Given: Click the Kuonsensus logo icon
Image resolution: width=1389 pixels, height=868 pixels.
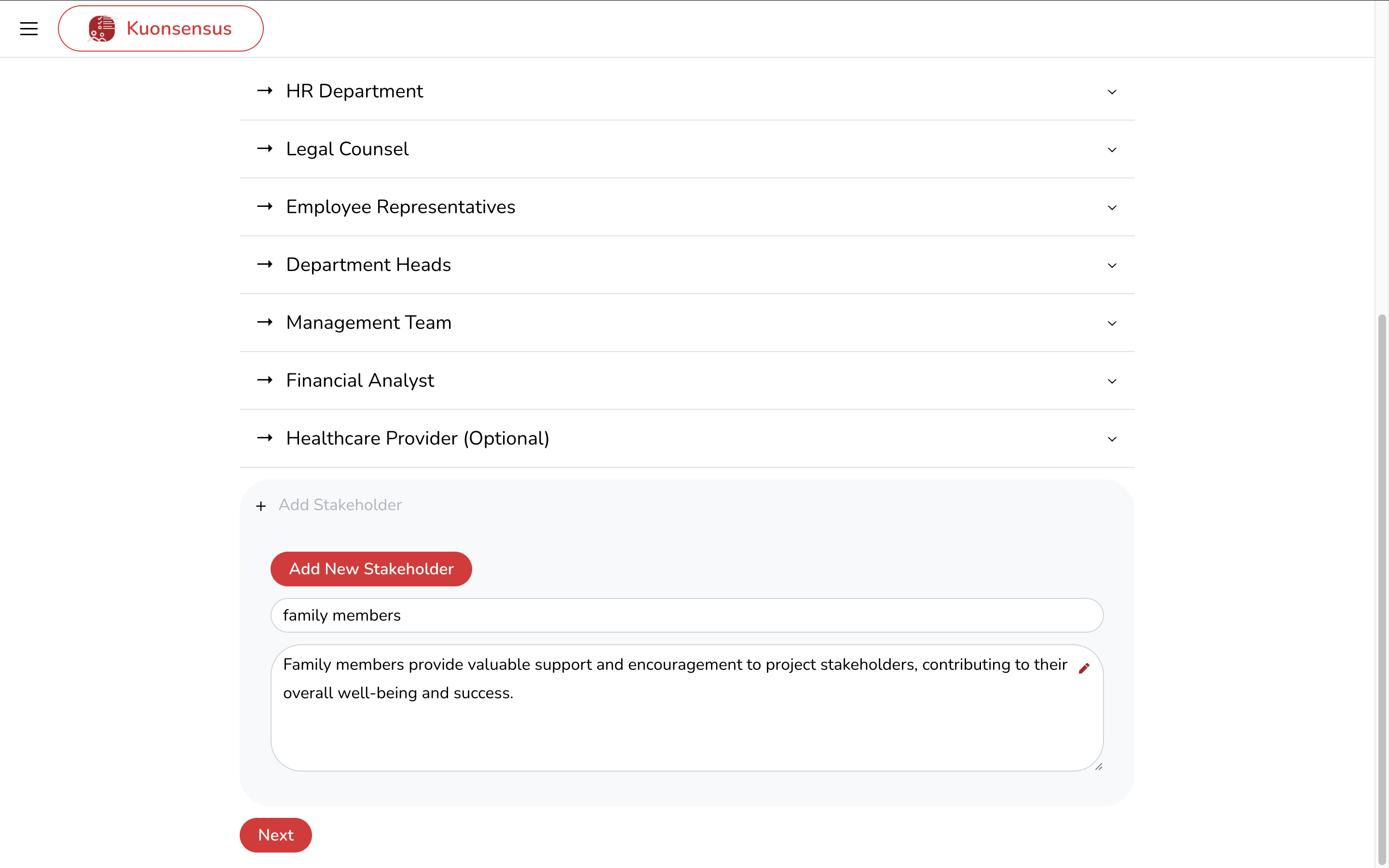Looking at the screenshot, I should (x=102, y=29).
